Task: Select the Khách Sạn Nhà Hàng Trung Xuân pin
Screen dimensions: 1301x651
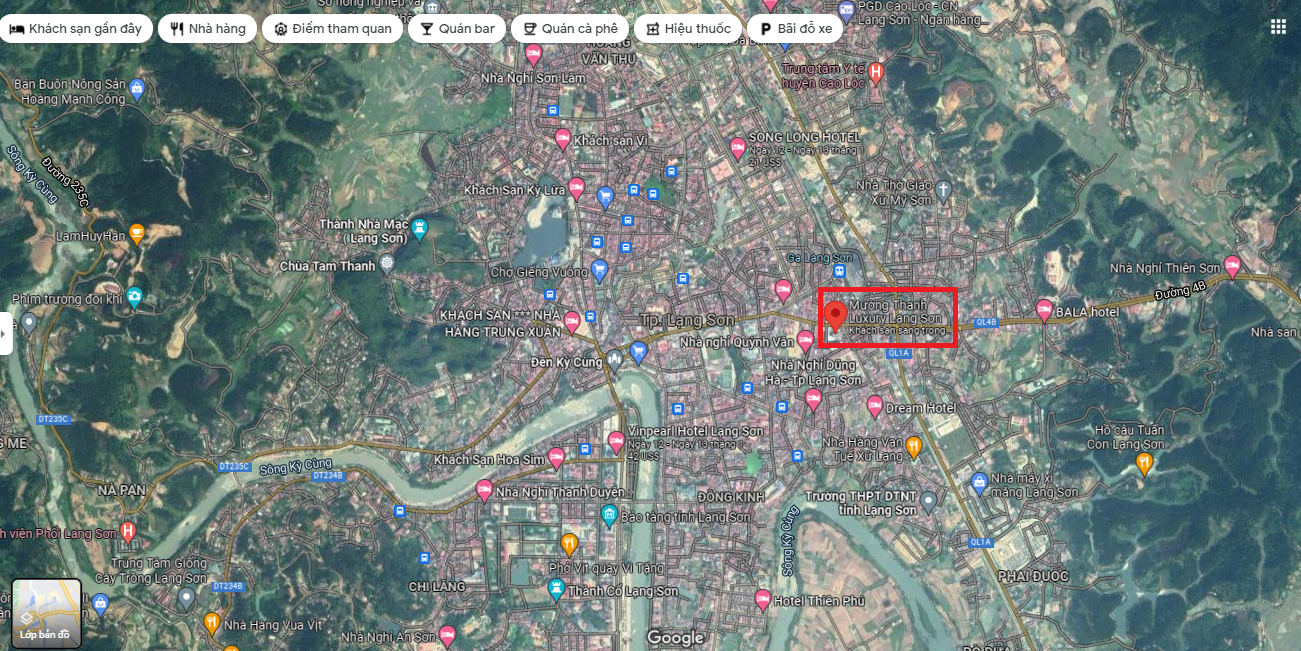Action: click(x=572, y=321)
